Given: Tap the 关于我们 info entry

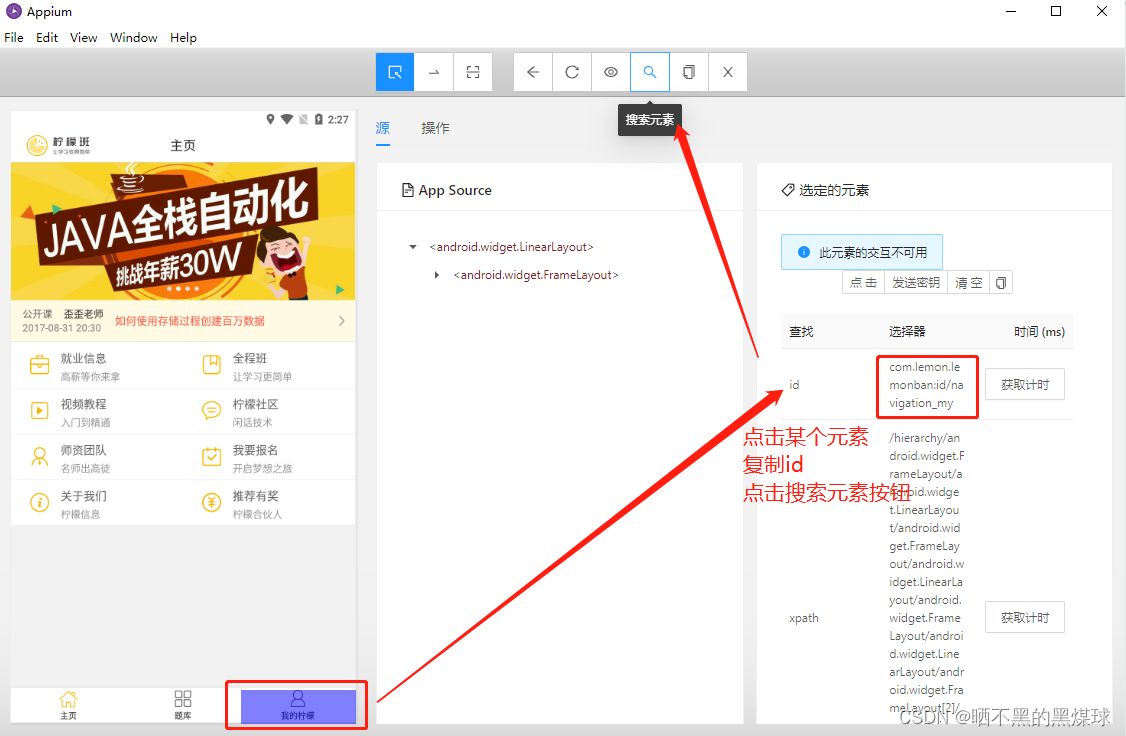Looking at the screenshot, I should pos(97,504).
